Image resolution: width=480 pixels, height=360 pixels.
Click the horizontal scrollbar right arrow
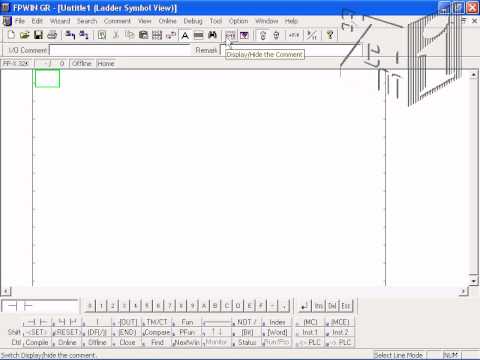click(463, 292)
